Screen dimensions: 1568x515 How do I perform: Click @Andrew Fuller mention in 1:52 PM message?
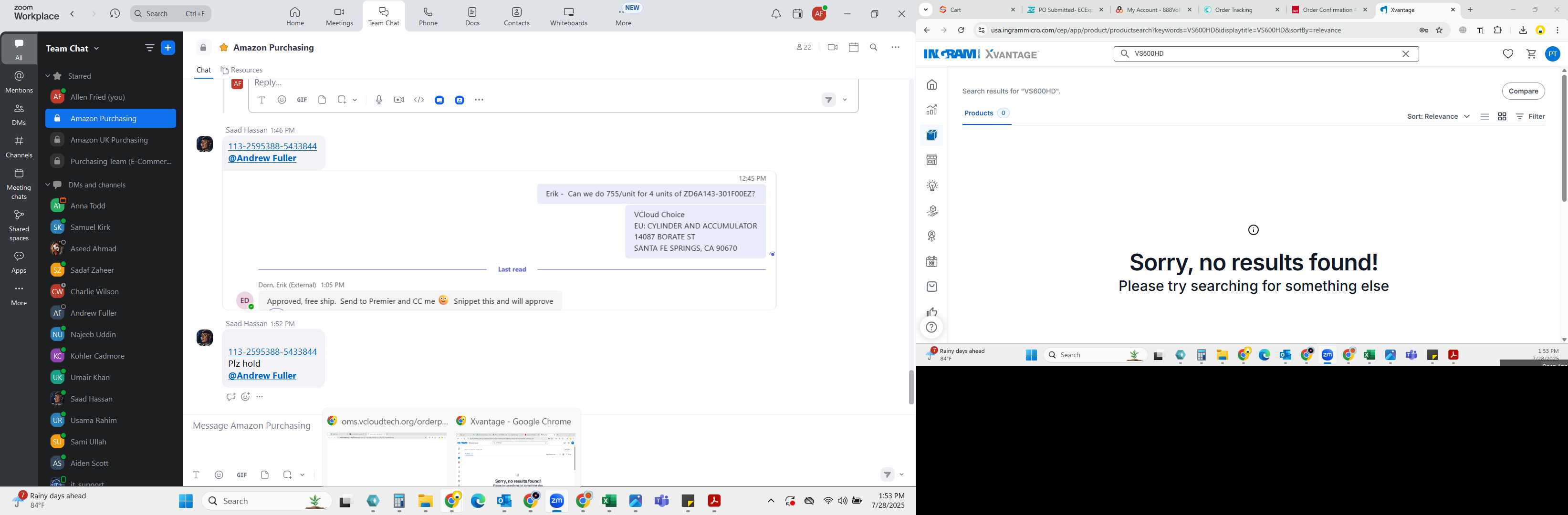pos(262,376)
